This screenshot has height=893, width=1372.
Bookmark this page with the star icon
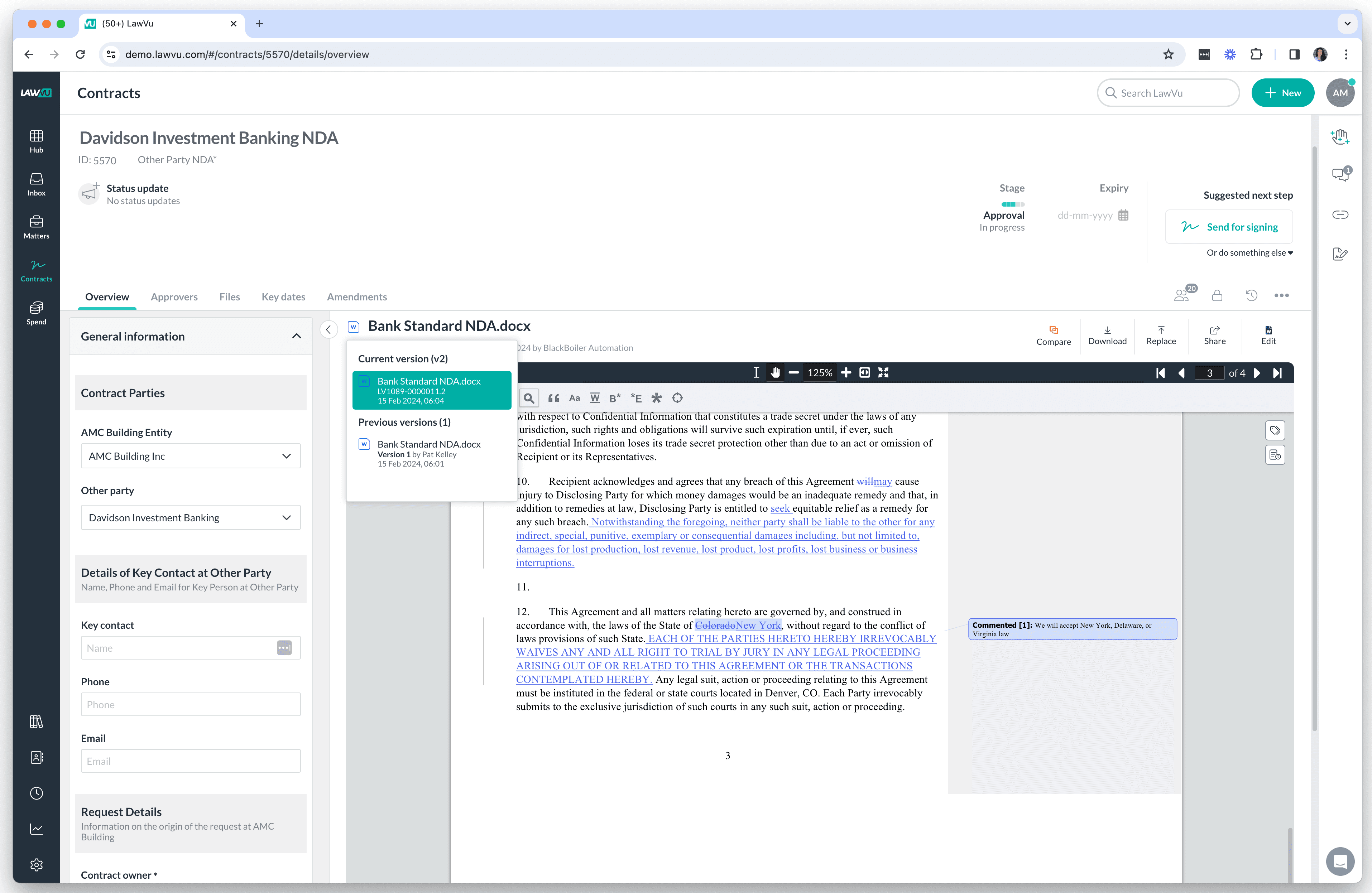point(1168,54)
